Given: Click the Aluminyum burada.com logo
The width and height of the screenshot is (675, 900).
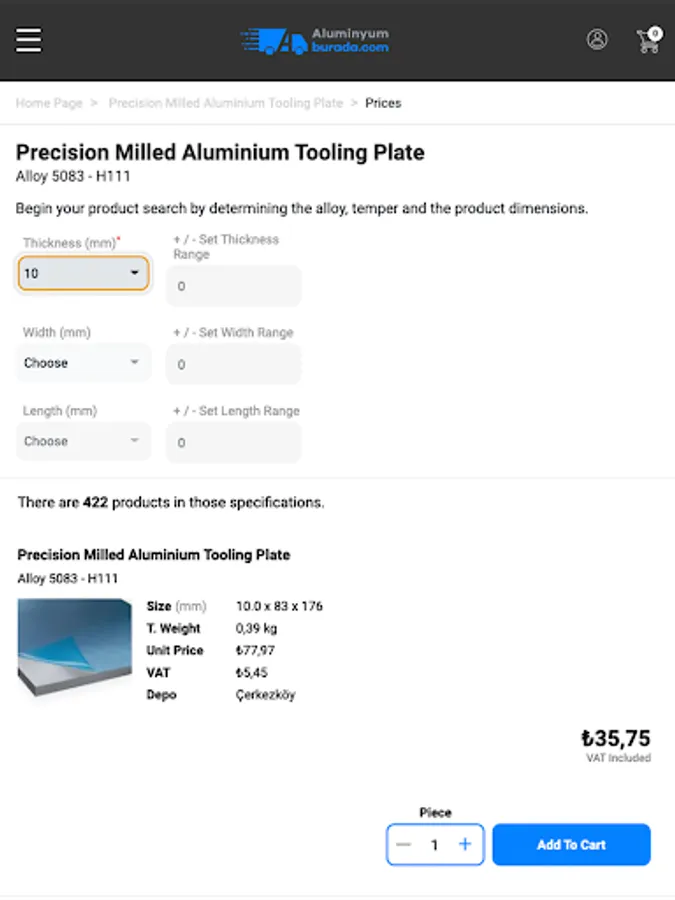Looking at the screenshot, I should click(315, 41).
